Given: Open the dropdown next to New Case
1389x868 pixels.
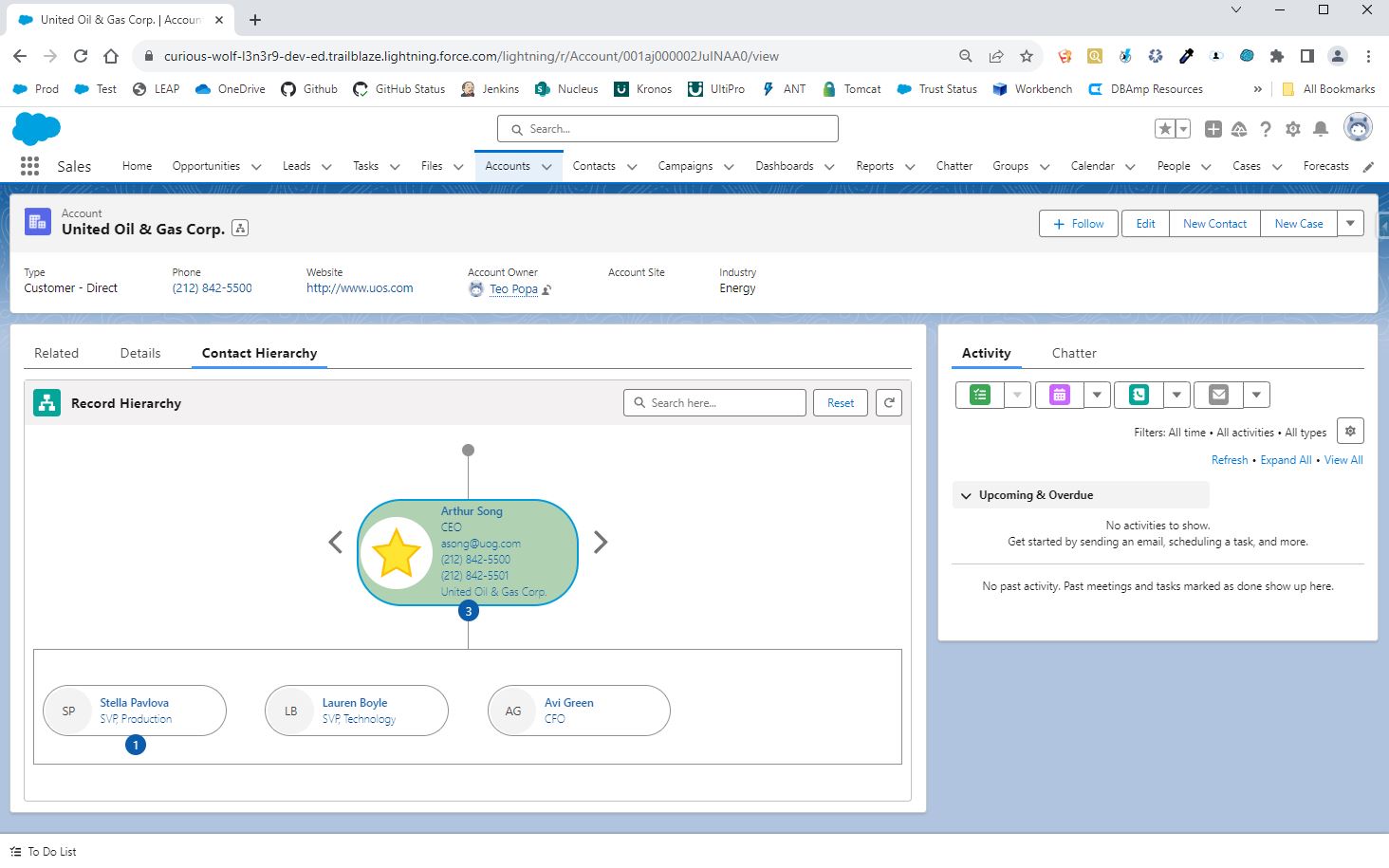Looking at the screenshot, I should [1350, 223].
